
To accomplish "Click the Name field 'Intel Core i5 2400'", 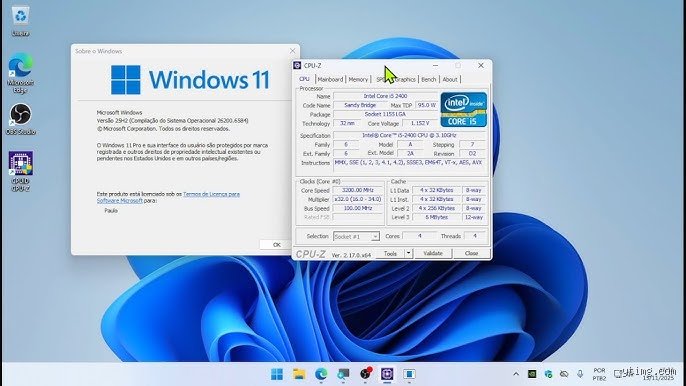I will click(x=385, y=96).
